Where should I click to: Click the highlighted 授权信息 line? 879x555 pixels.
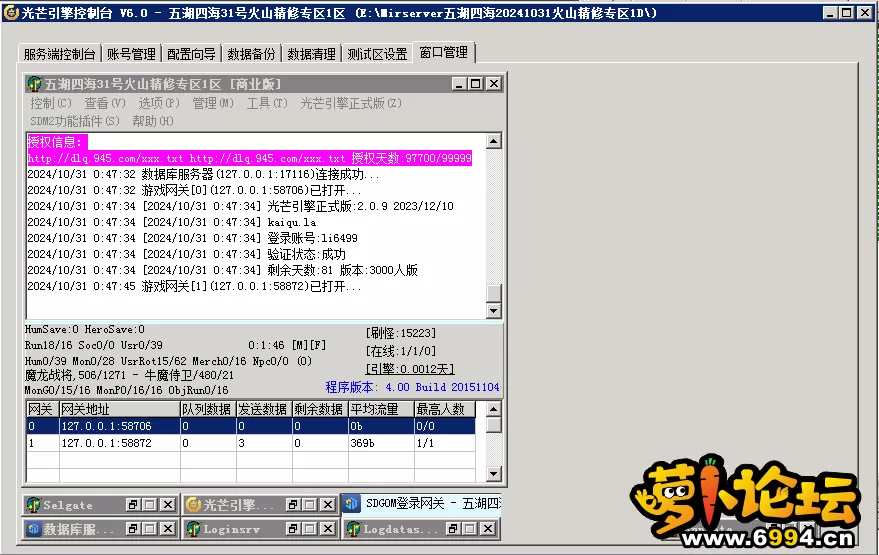(x=57, y=142)
